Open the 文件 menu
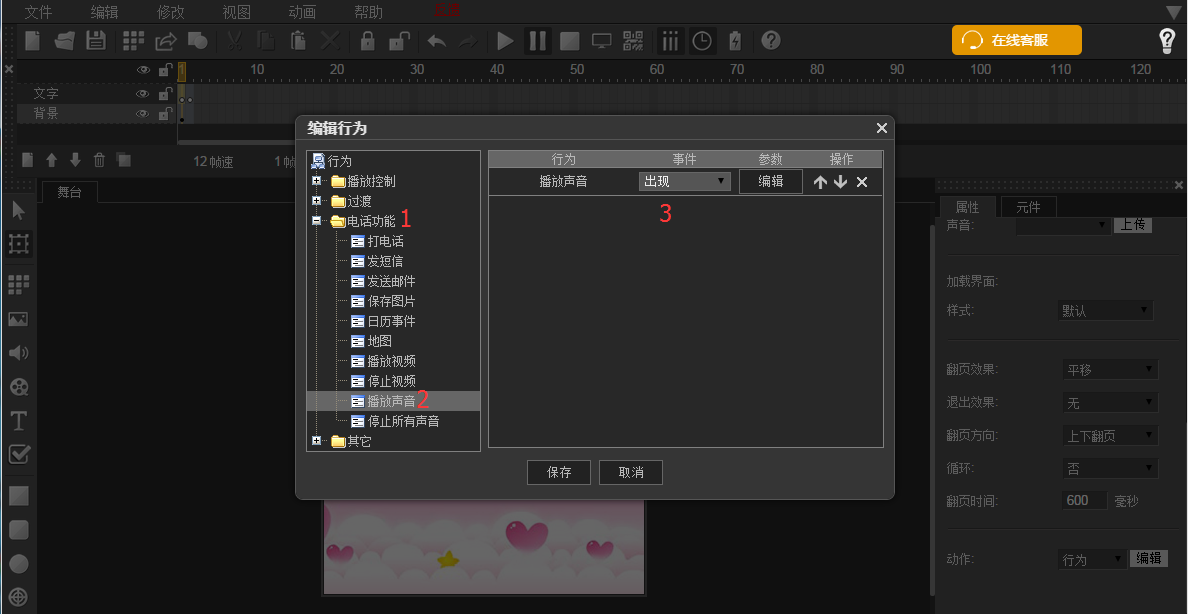The image size is (1188, 614). click(38, 13)
